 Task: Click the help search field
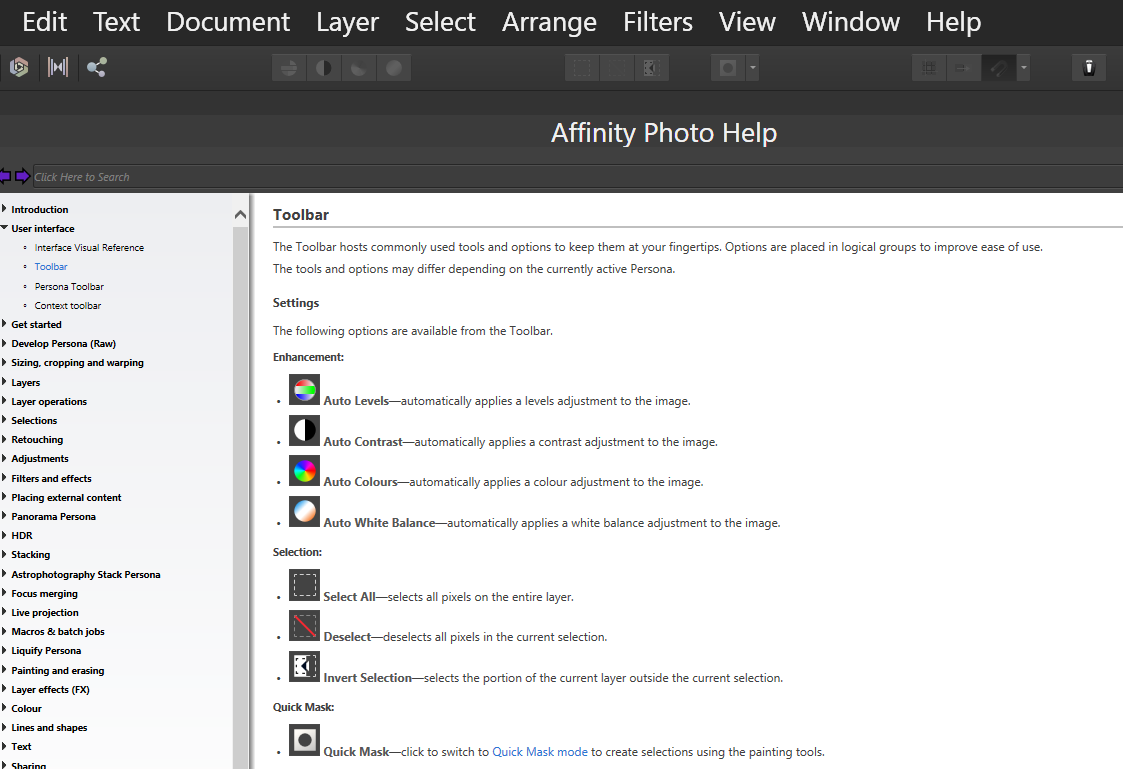point(577,177)
